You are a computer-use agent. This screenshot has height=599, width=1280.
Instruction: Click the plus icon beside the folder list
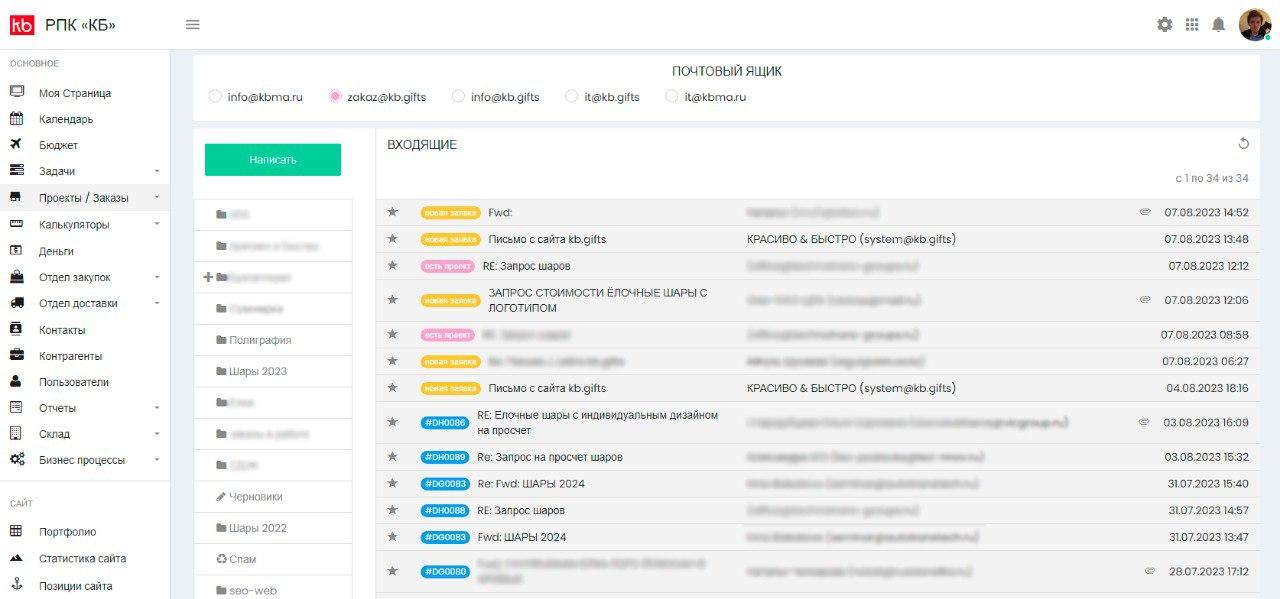click(208, 277)
